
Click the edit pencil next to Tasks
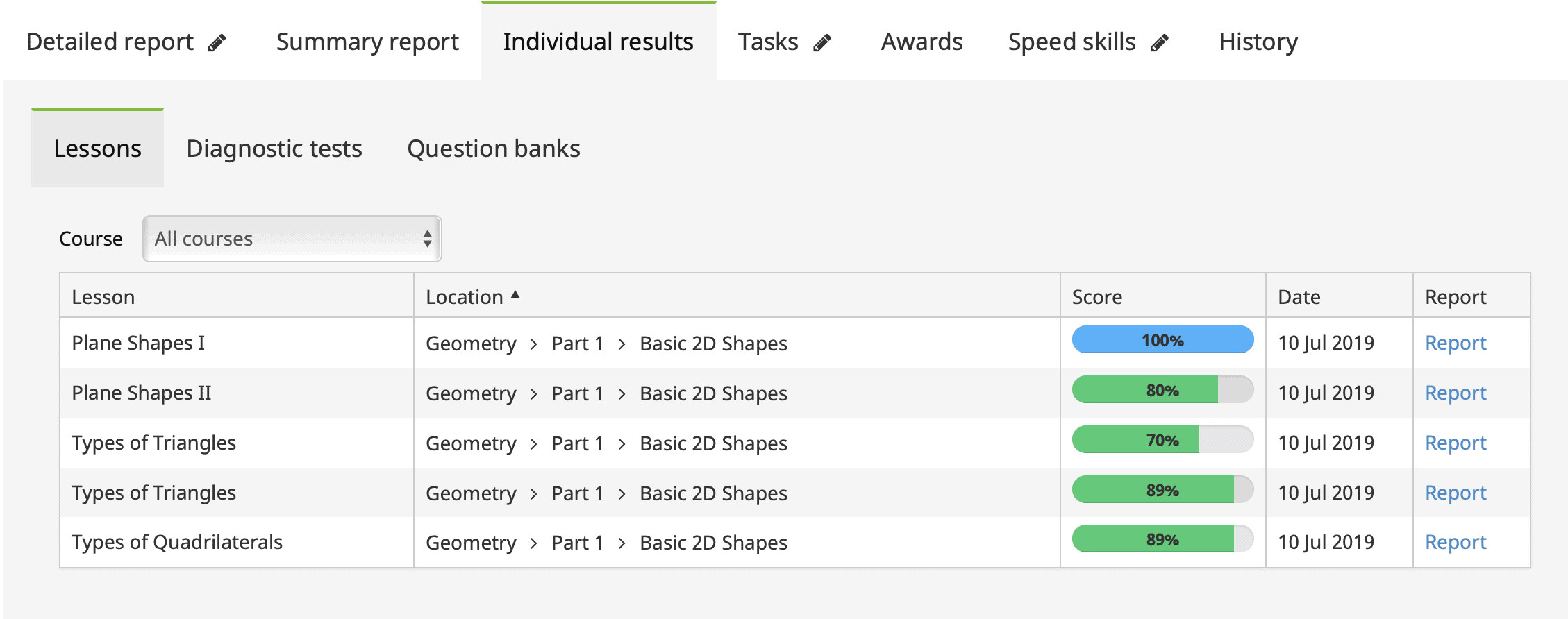tap(823, 42)
